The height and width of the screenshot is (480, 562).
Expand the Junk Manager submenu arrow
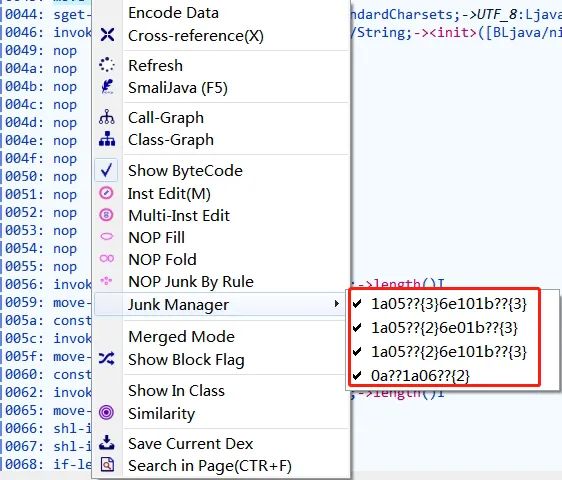[336, 304]
